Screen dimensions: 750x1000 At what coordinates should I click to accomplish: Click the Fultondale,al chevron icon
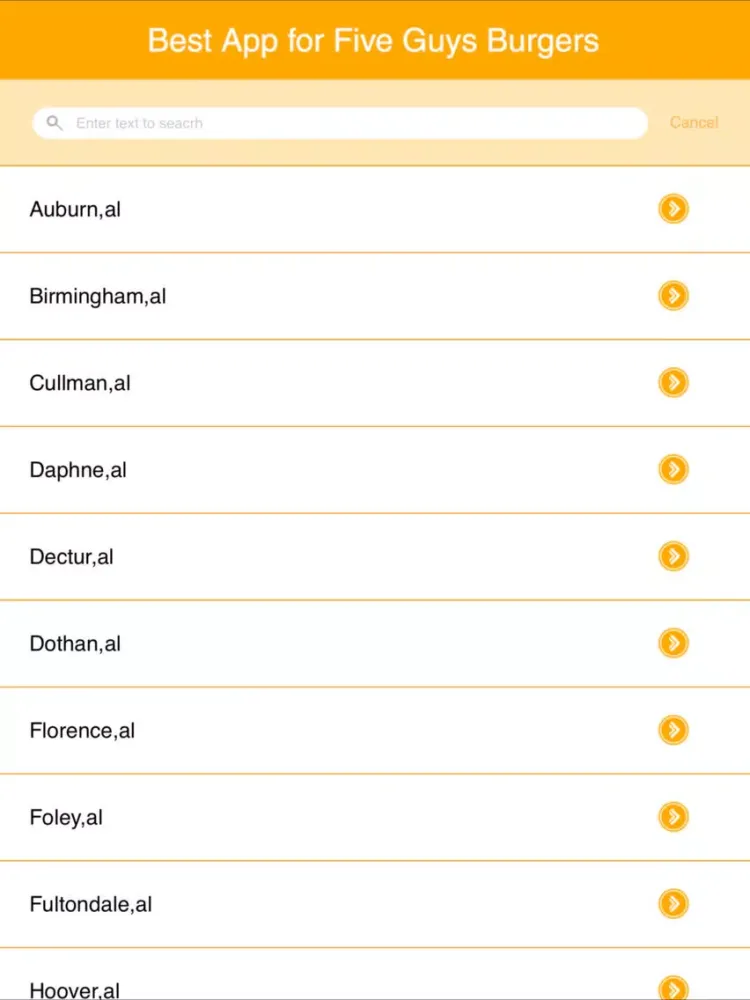[673, 904]
